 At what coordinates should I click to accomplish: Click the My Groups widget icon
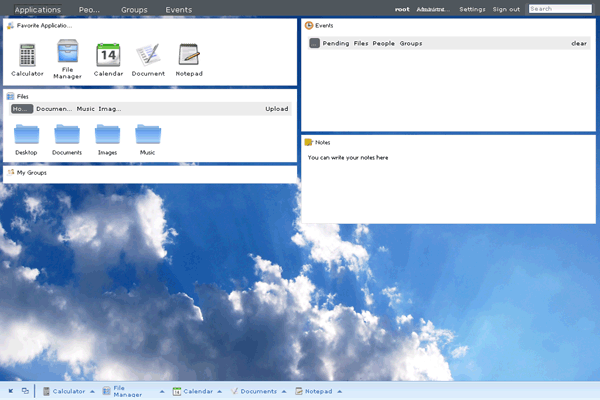click(x=11, y=172)
